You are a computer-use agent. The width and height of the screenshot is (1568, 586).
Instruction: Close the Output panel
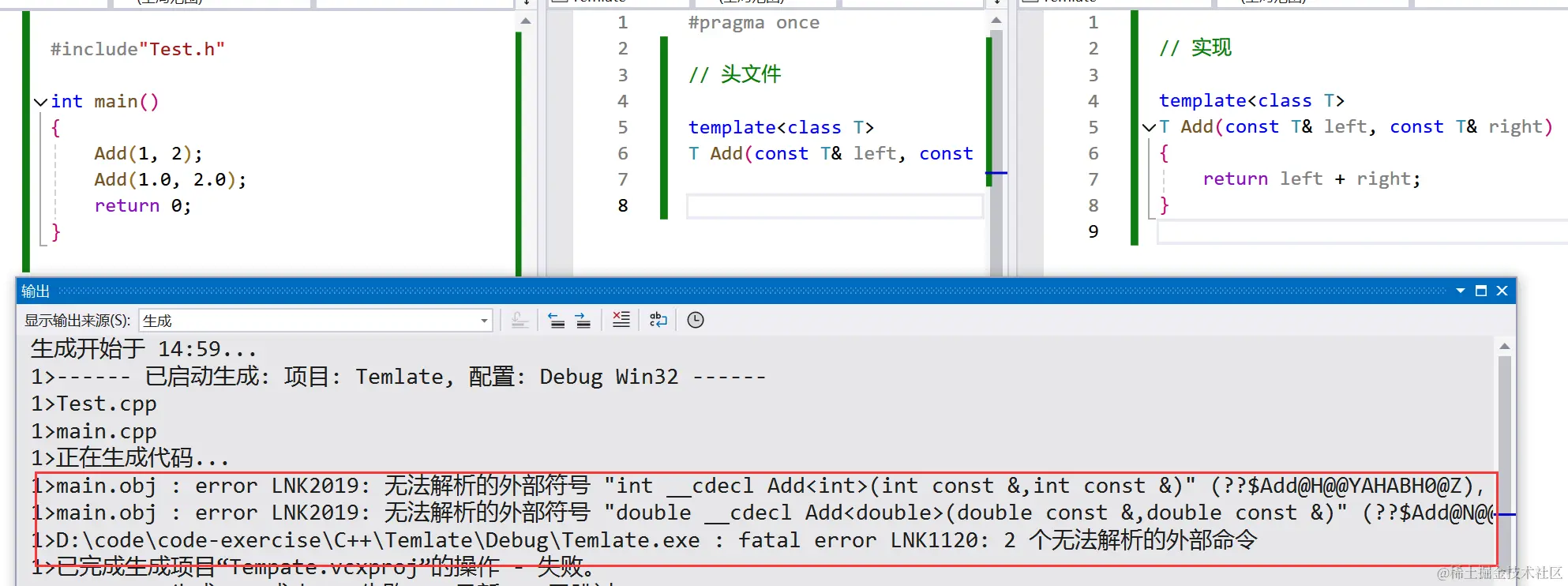tap(1502, 291)
